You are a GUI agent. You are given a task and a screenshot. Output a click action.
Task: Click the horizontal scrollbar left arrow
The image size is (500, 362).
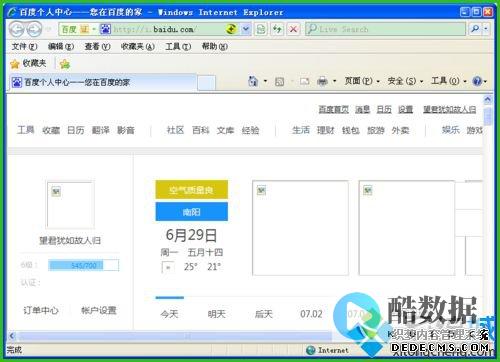click(x=12, y=336)
